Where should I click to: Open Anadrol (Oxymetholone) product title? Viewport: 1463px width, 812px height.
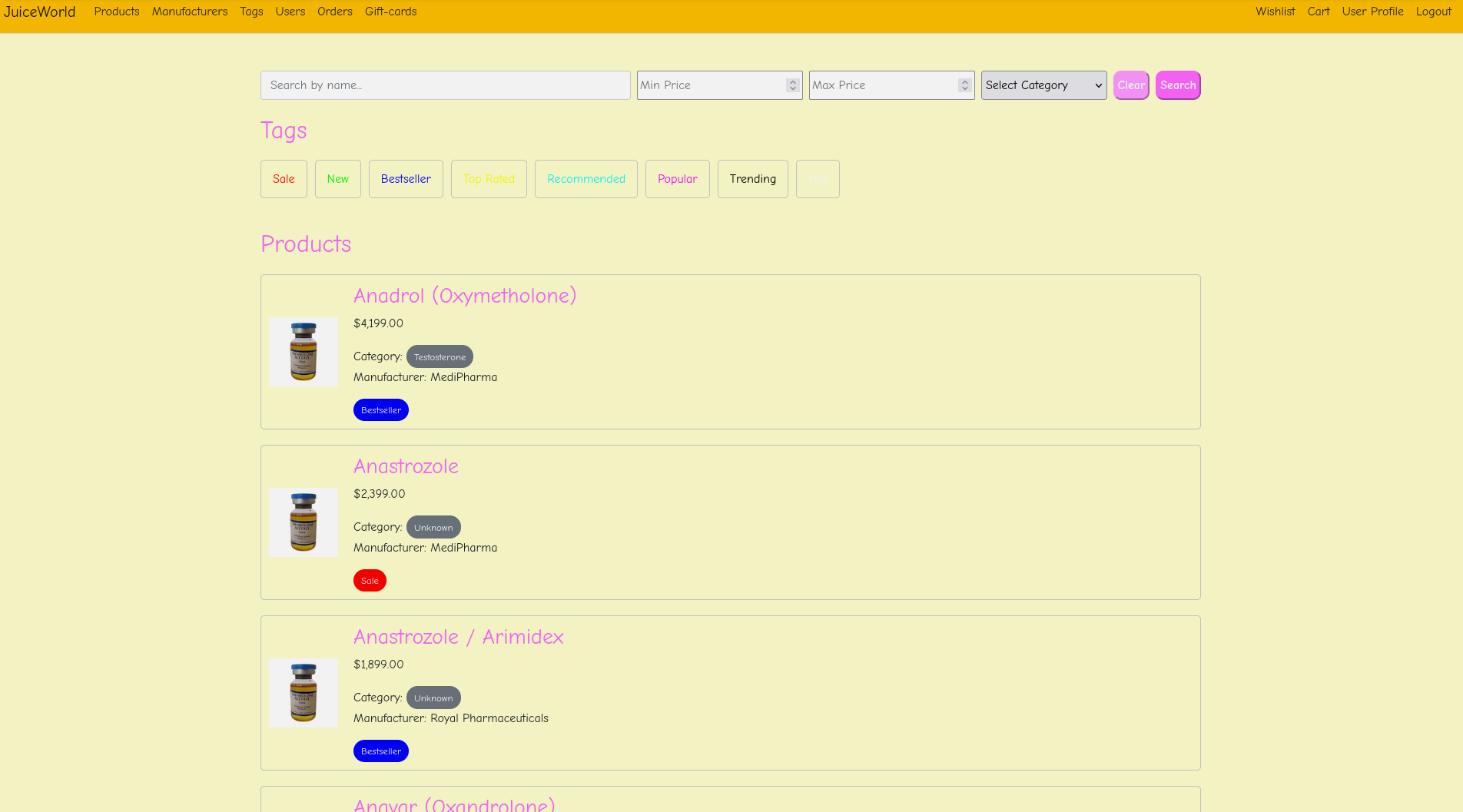pyautogui.click(x=465, y=296)
